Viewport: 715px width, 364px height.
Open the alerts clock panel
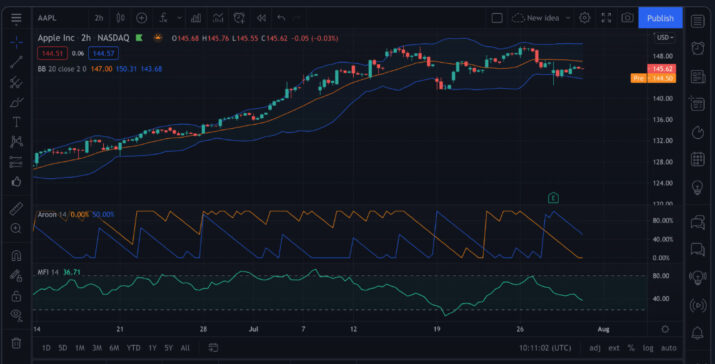[698, 48]
